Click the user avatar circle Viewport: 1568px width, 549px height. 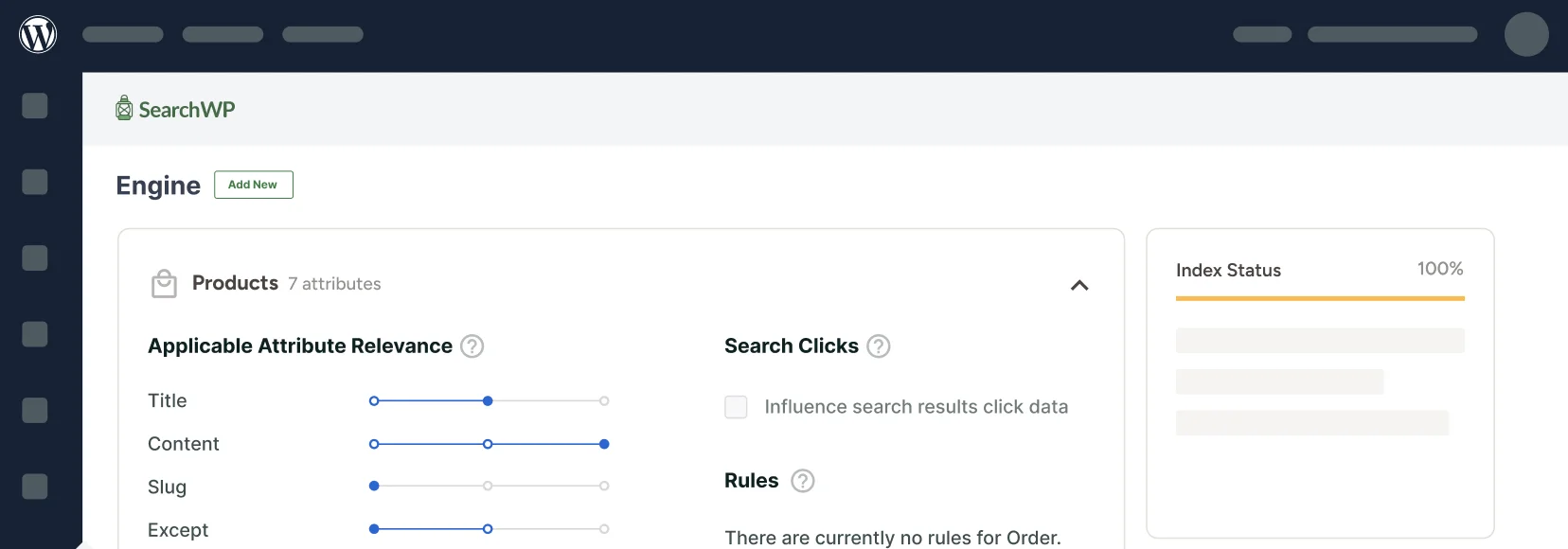(x=1526, y=34)
